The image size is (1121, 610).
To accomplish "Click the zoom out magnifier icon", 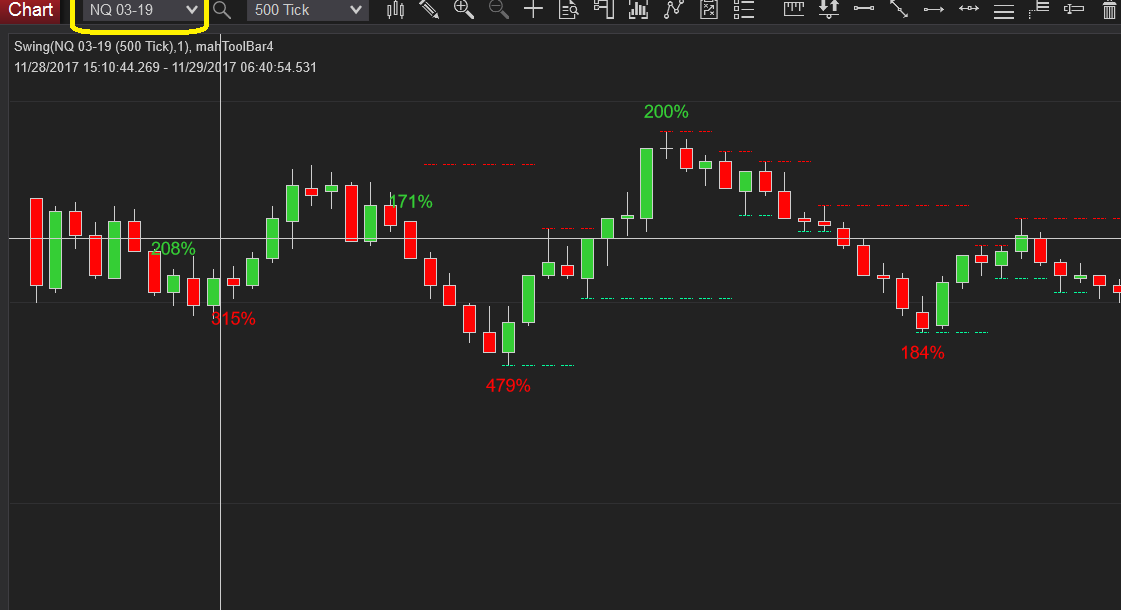I will [x=498, y=9].
